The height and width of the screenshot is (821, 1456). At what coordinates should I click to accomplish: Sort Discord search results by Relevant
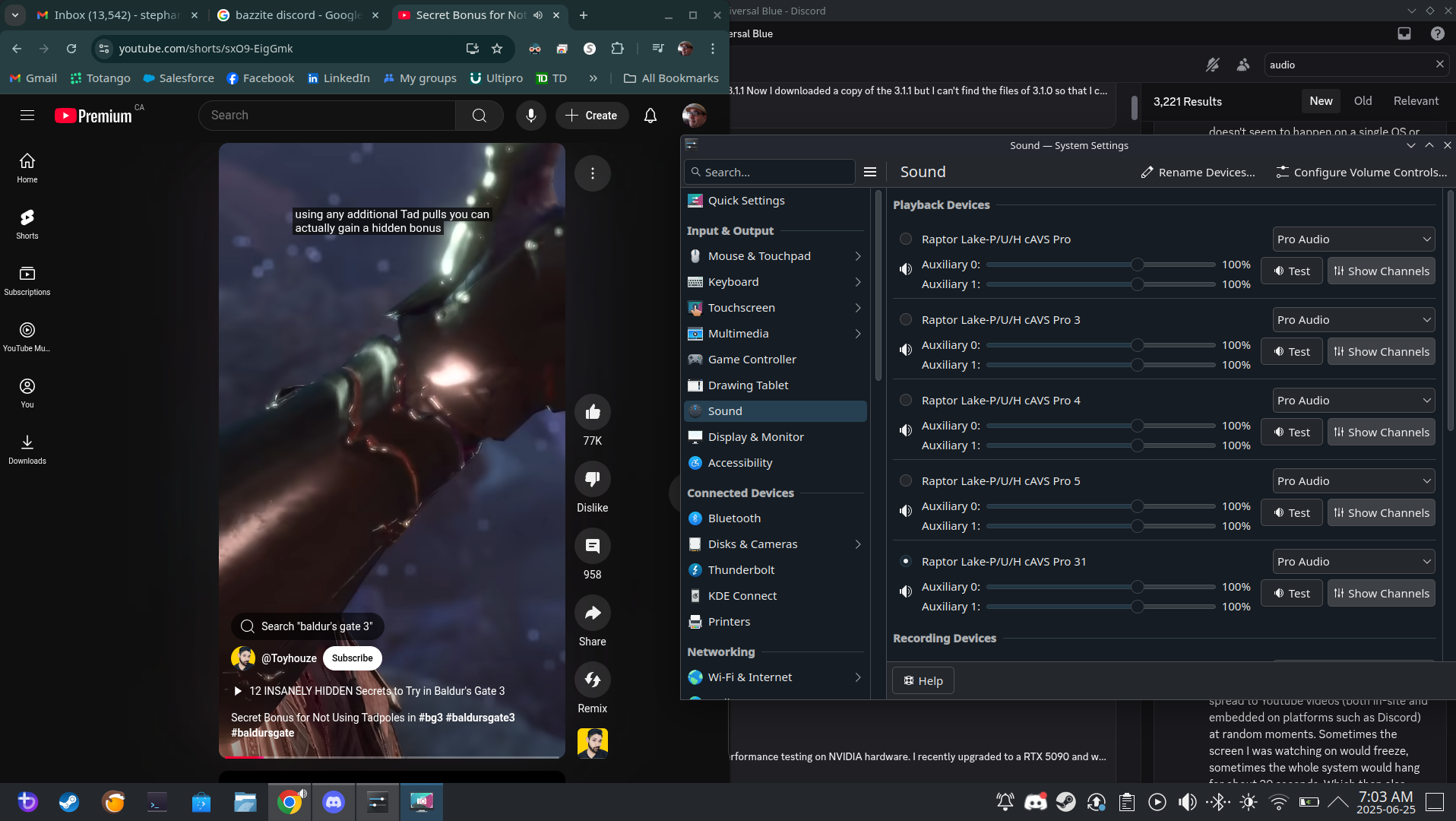pyautogui.click(x=1416, y=101)
